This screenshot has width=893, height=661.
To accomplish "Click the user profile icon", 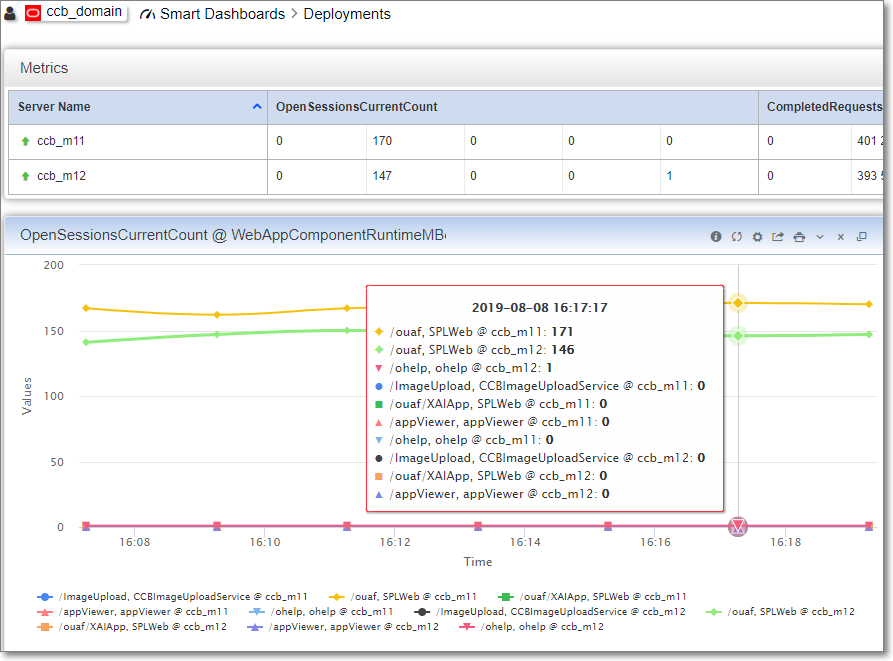I will click(x=10, y=14).
